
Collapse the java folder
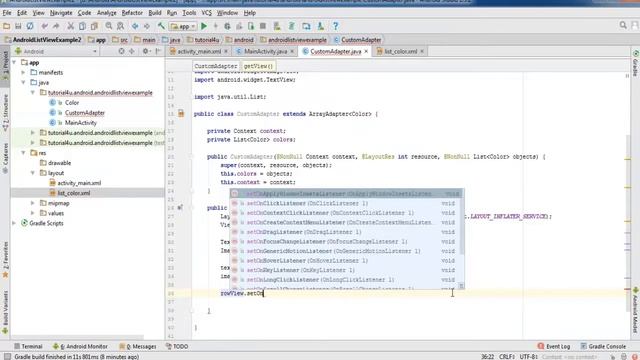pos(23,82)
